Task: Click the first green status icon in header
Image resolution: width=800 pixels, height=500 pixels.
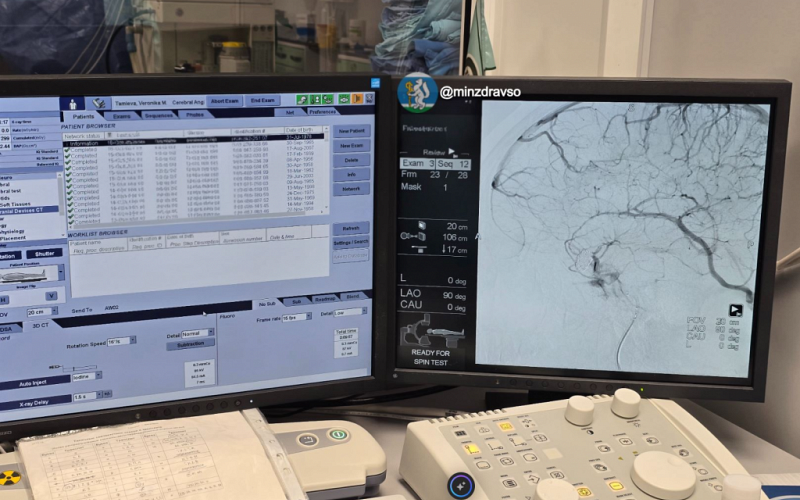Action: (x=302, y=100)
